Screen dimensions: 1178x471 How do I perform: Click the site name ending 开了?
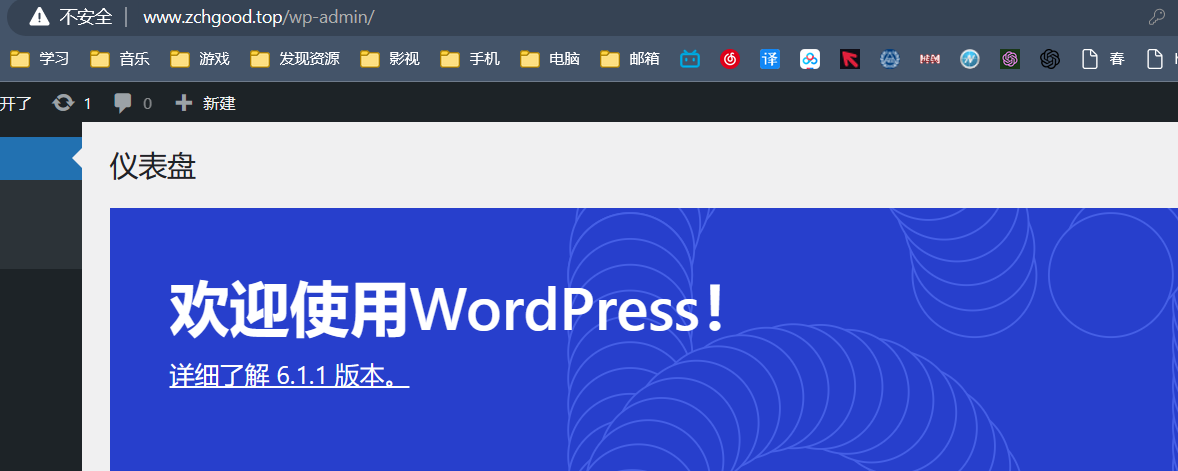(x=16, y=103)
